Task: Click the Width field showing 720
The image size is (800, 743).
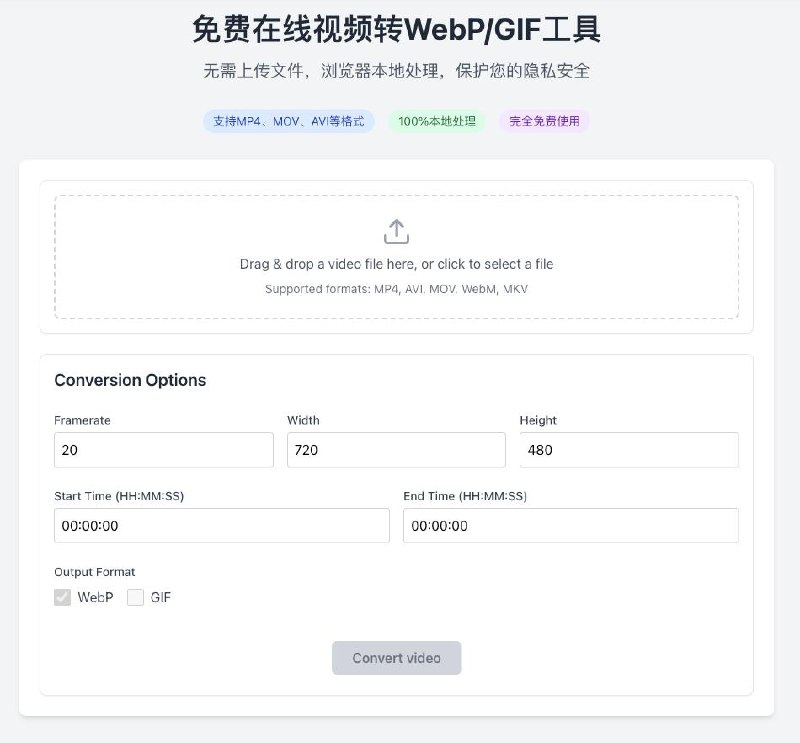Action: (x=396, y=450)
